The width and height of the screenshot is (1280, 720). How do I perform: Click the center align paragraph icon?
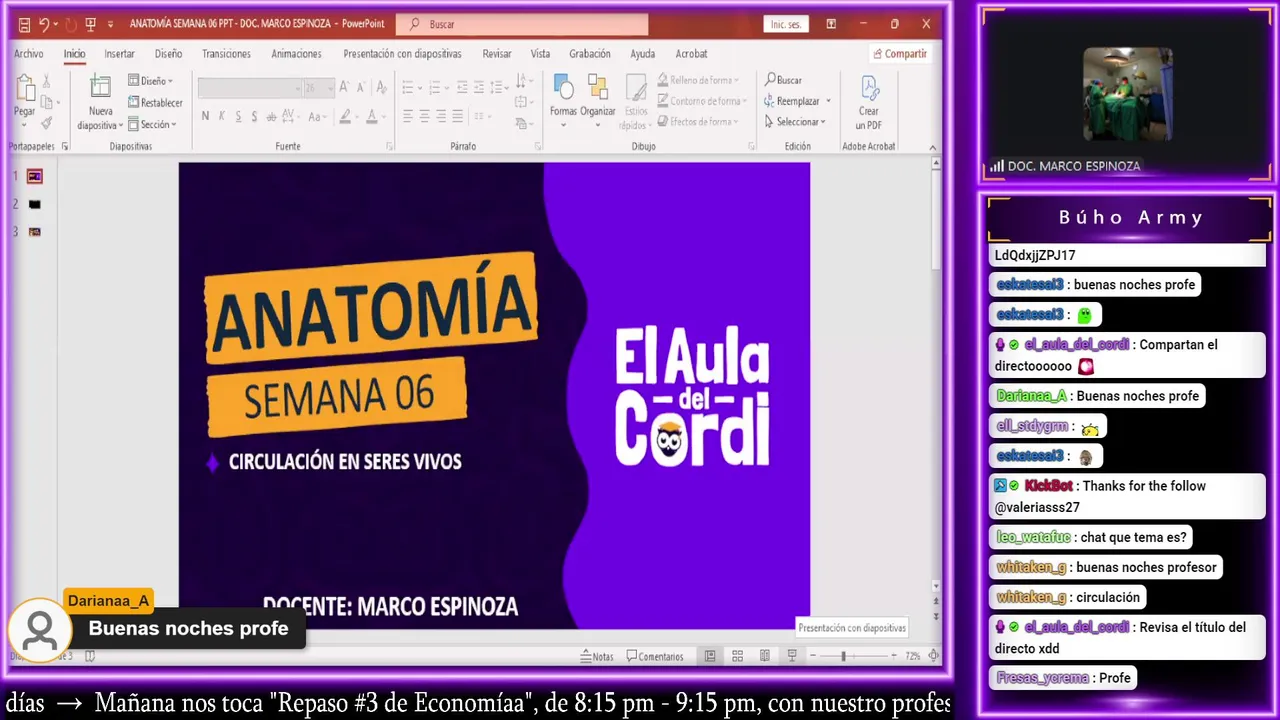424,116
